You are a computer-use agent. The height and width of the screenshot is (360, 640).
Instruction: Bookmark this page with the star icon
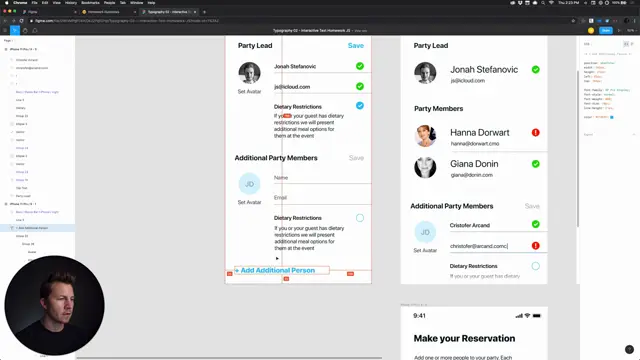pyautogui.click(x=573, y=20)
